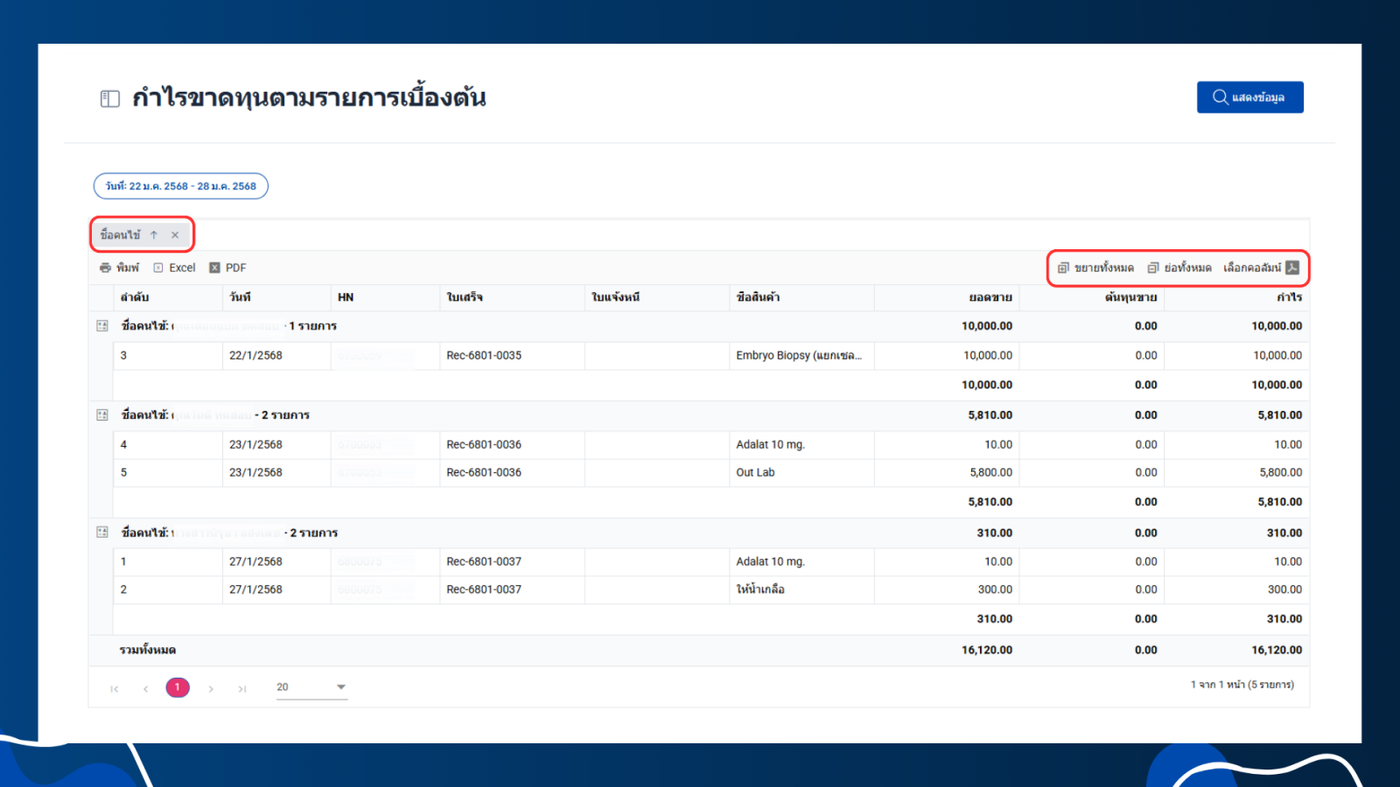Click the 1 จาก 1 หน้า (5 รายการ) page info
1400x787 pixels.
[x=1242, y=685]
